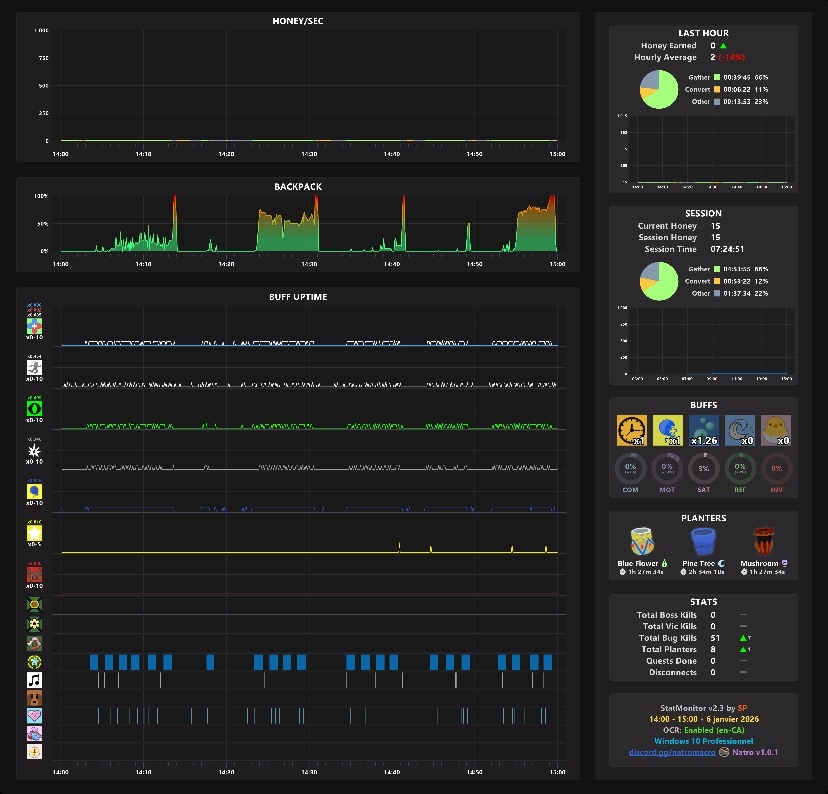This screenshot has height=794, width=828.
Task: Click the green oval focus buff icon
Action: [x=34, y=408]
